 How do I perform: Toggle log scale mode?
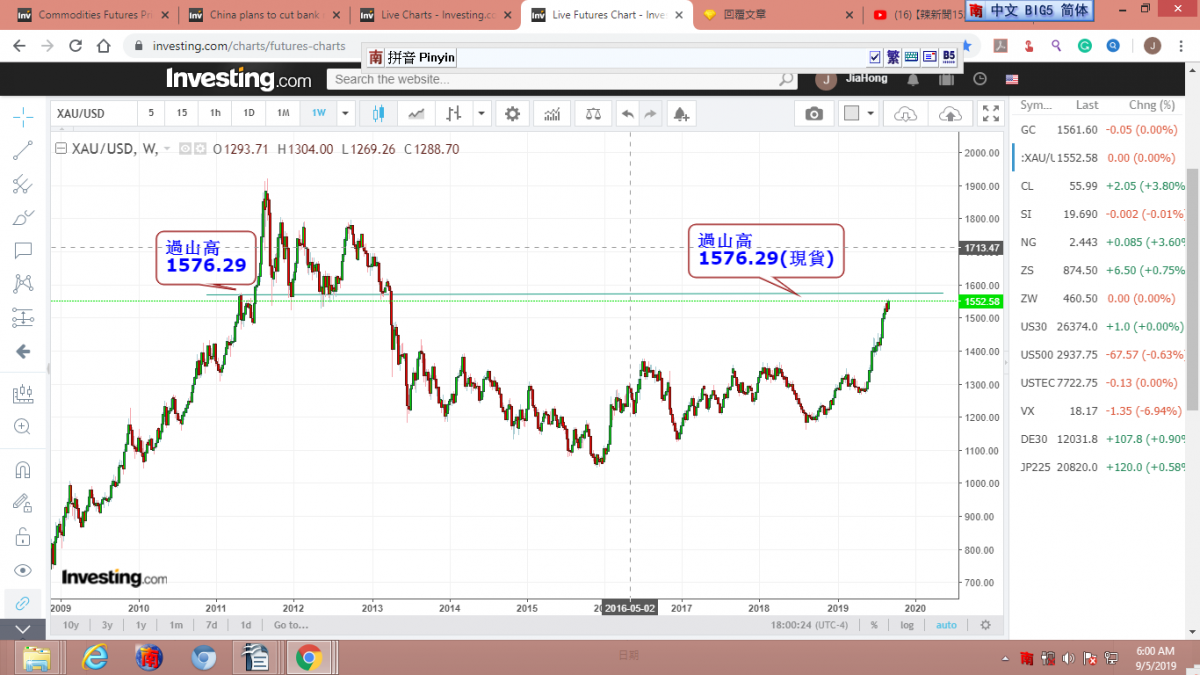click(x=907, y=625)
